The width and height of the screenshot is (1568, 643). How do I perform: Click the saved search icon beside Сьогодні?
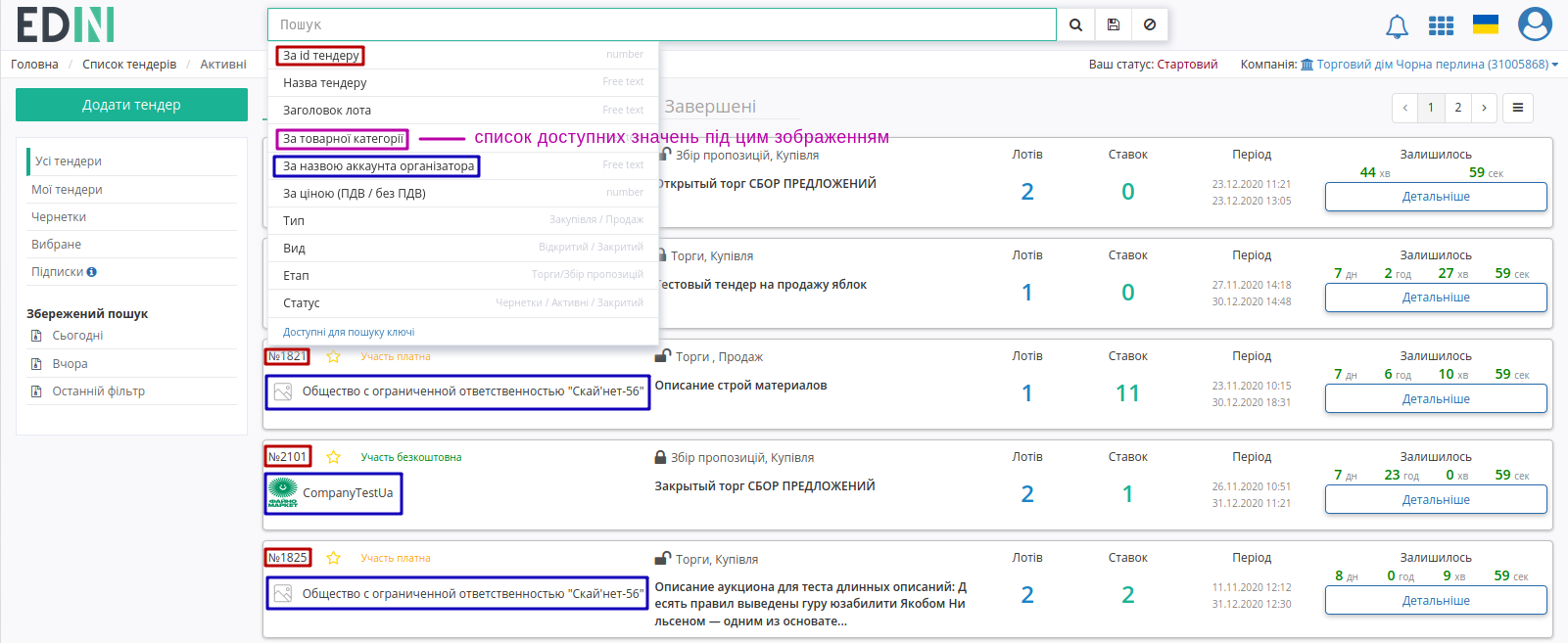click(x=35, y=336)
